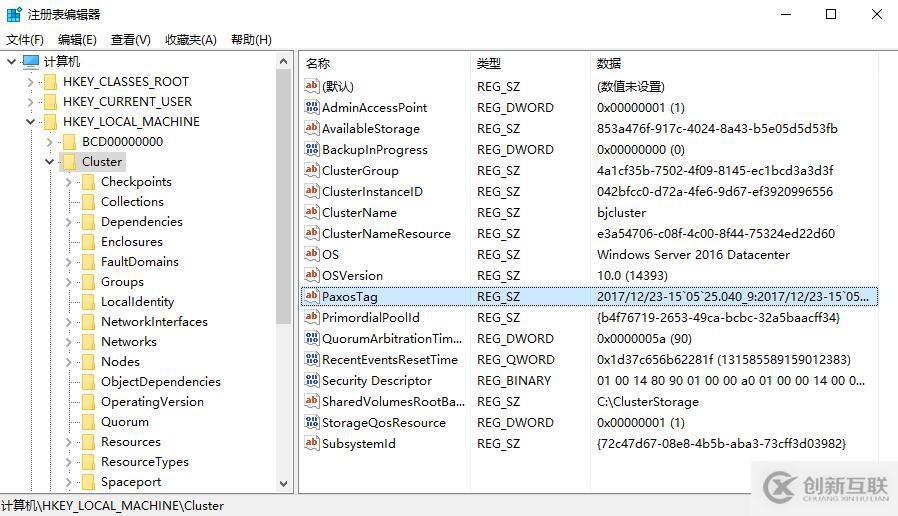898x516 pixels.
Task: Expand the Groups key
Action: [x=68, y=282]
